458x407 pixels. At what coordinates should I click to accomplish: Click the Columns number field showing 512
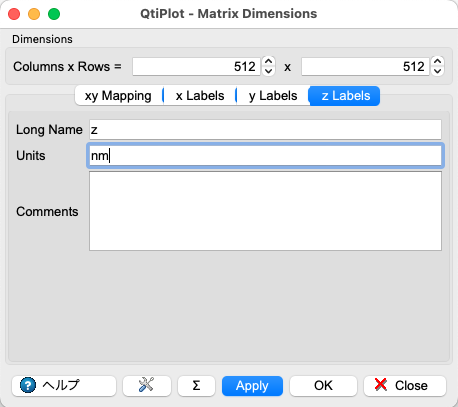tap(196, 67)
